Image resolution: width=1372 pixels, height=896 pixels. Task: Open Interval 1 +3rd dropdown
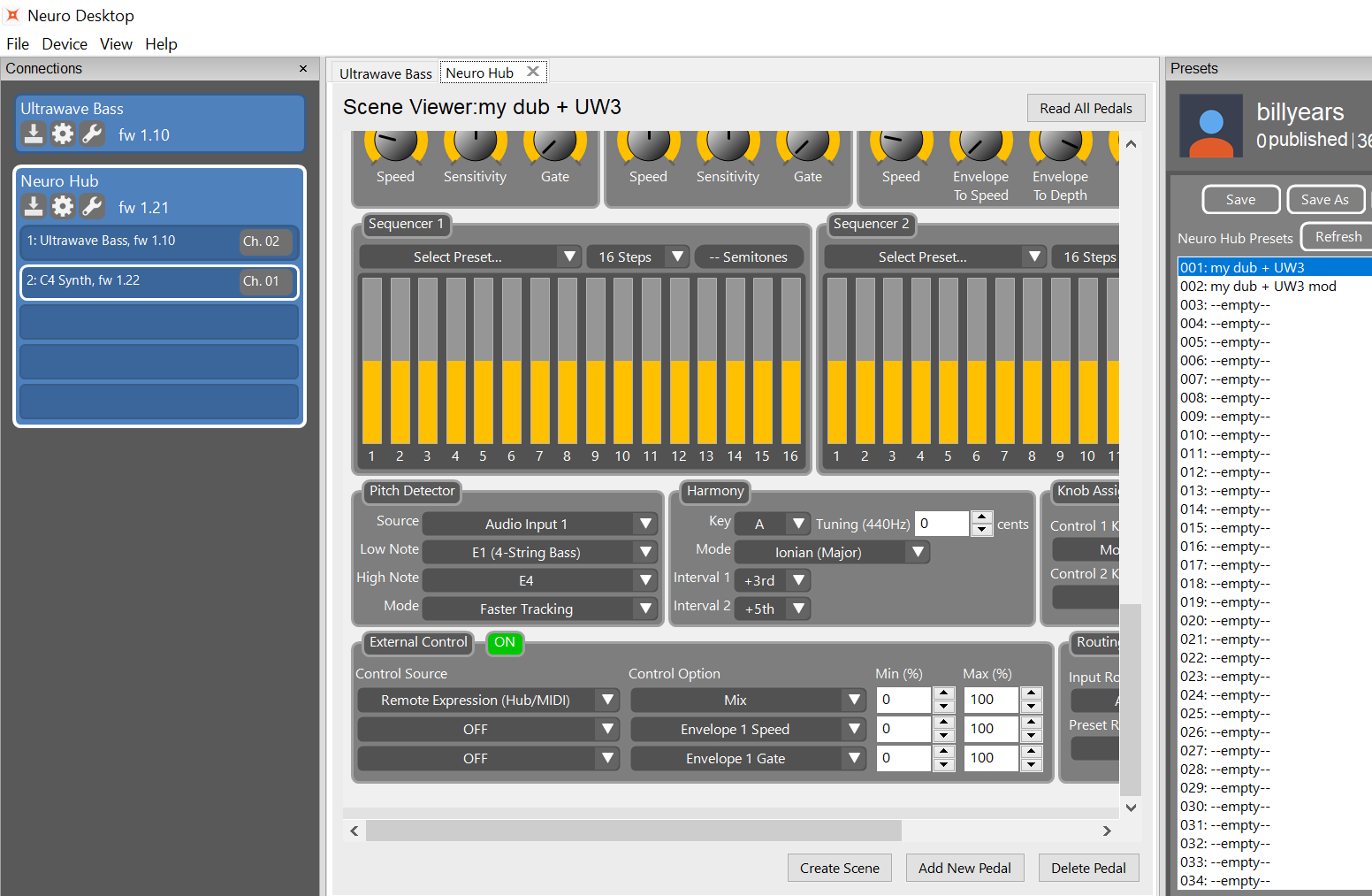coord(772,580)
